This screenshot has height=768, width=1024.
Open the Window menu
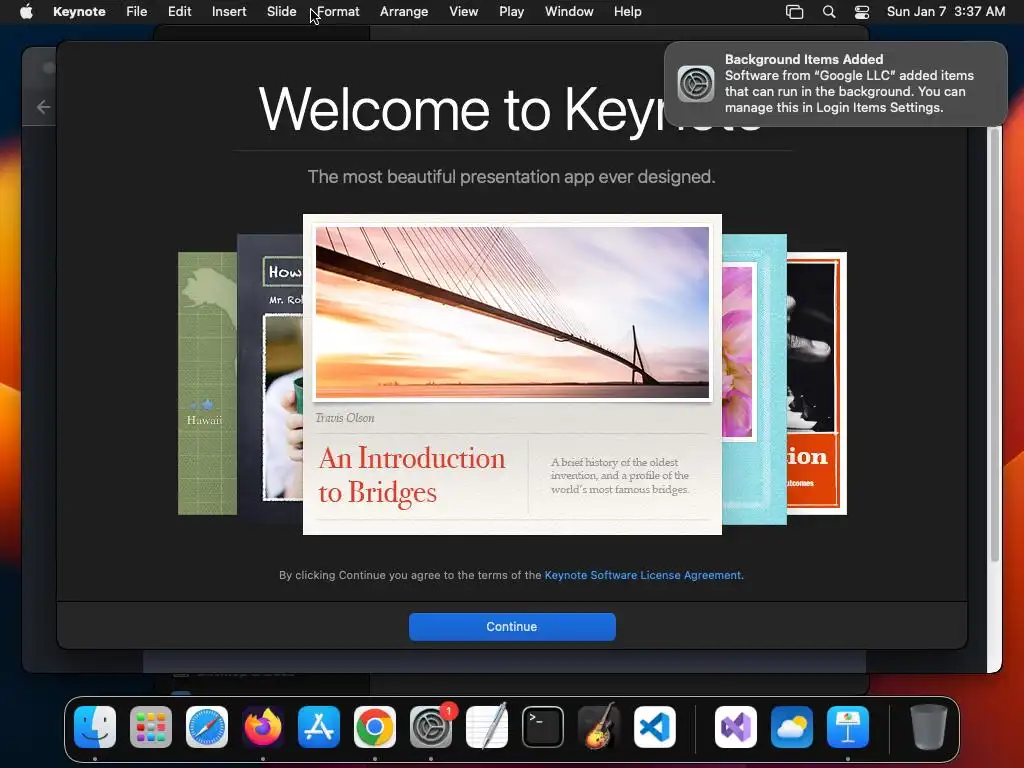tap(569, 12)
